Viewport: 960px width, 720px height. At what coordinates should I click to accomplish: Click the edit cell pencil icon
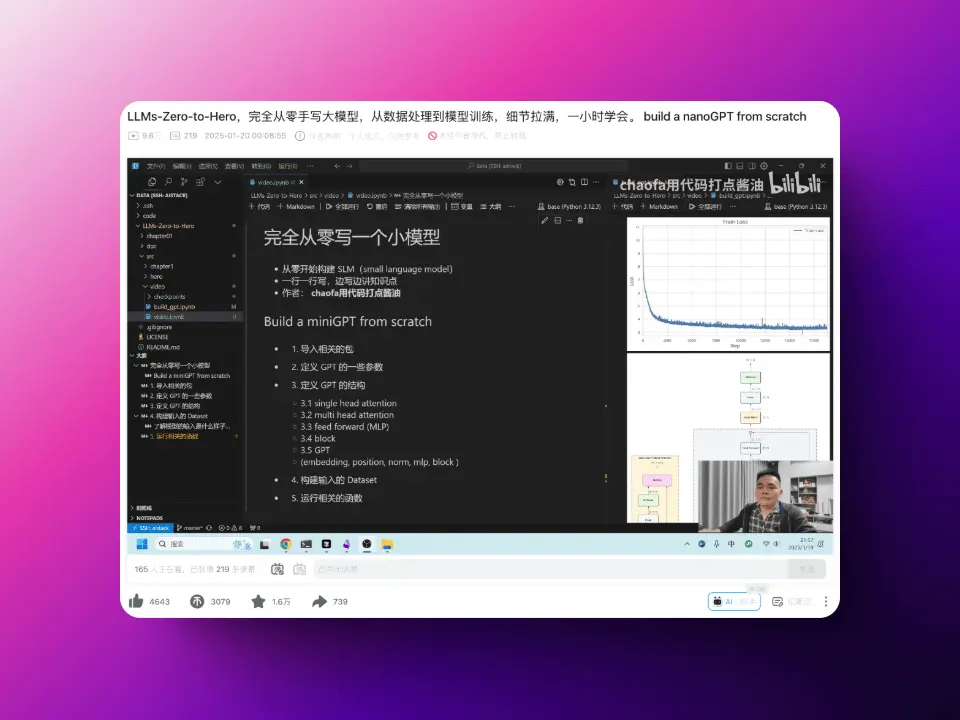[x=545, y=220]
